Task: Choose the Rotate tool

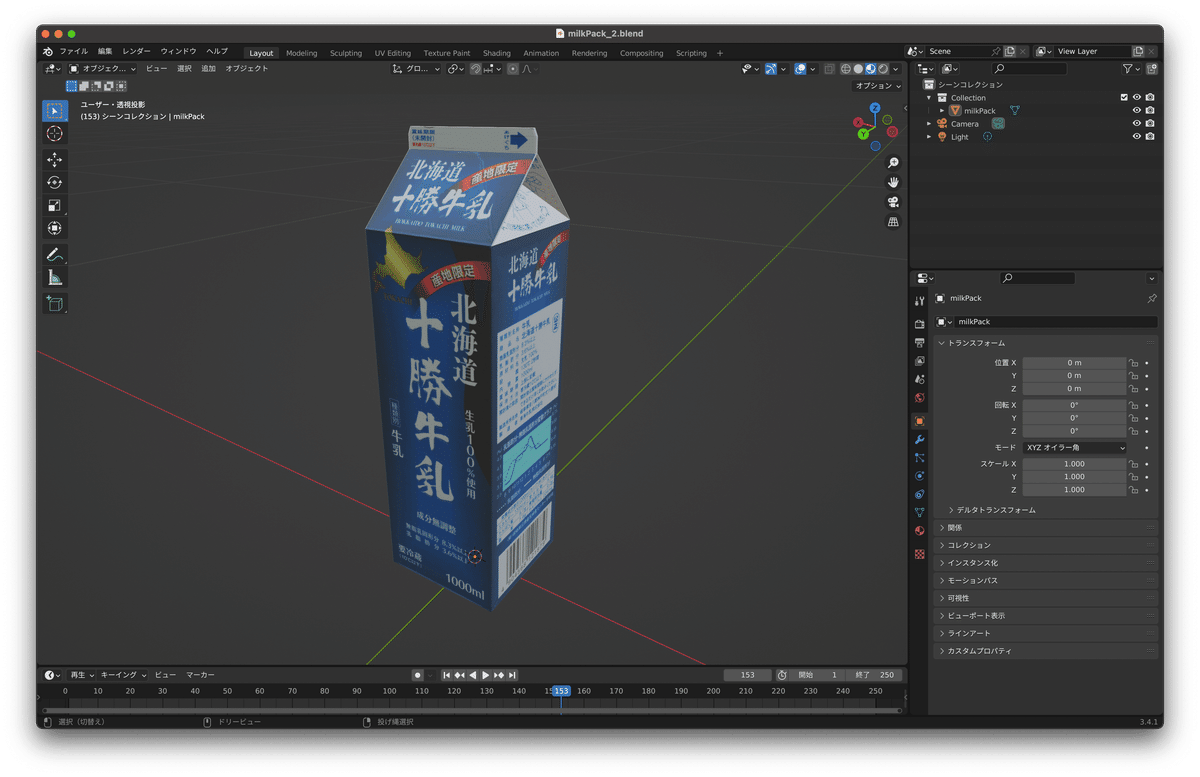Action: (x=55, y=183)
